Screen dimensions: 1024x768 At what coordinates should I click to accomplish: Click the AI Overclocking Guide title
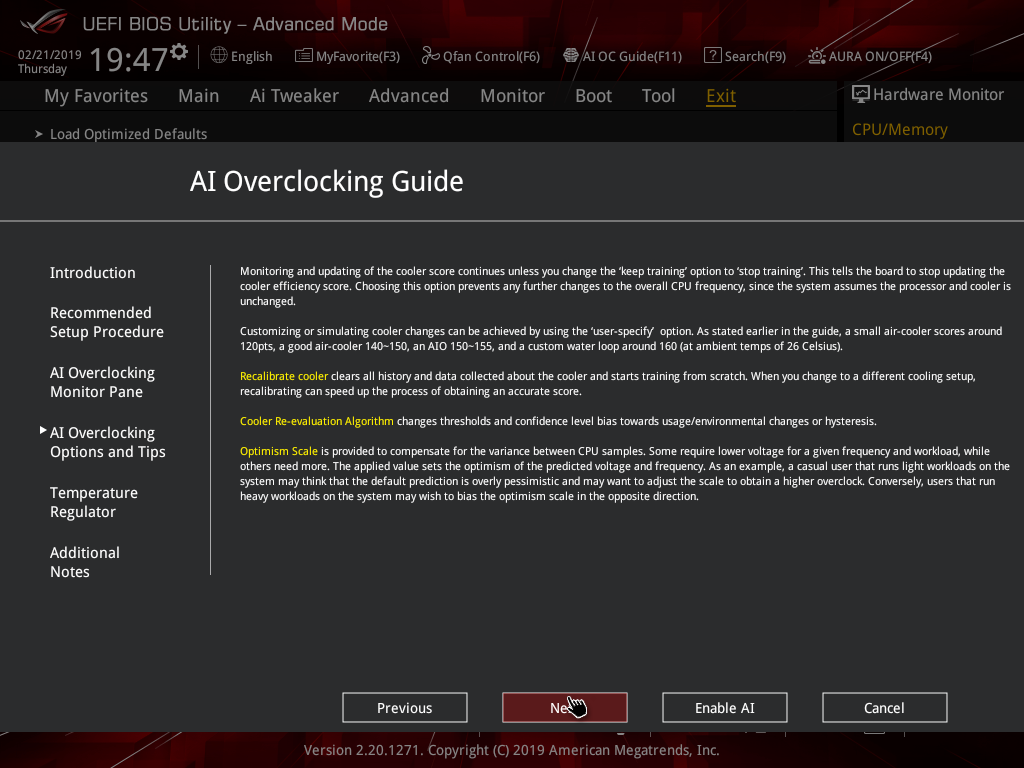tap(327, 182)
